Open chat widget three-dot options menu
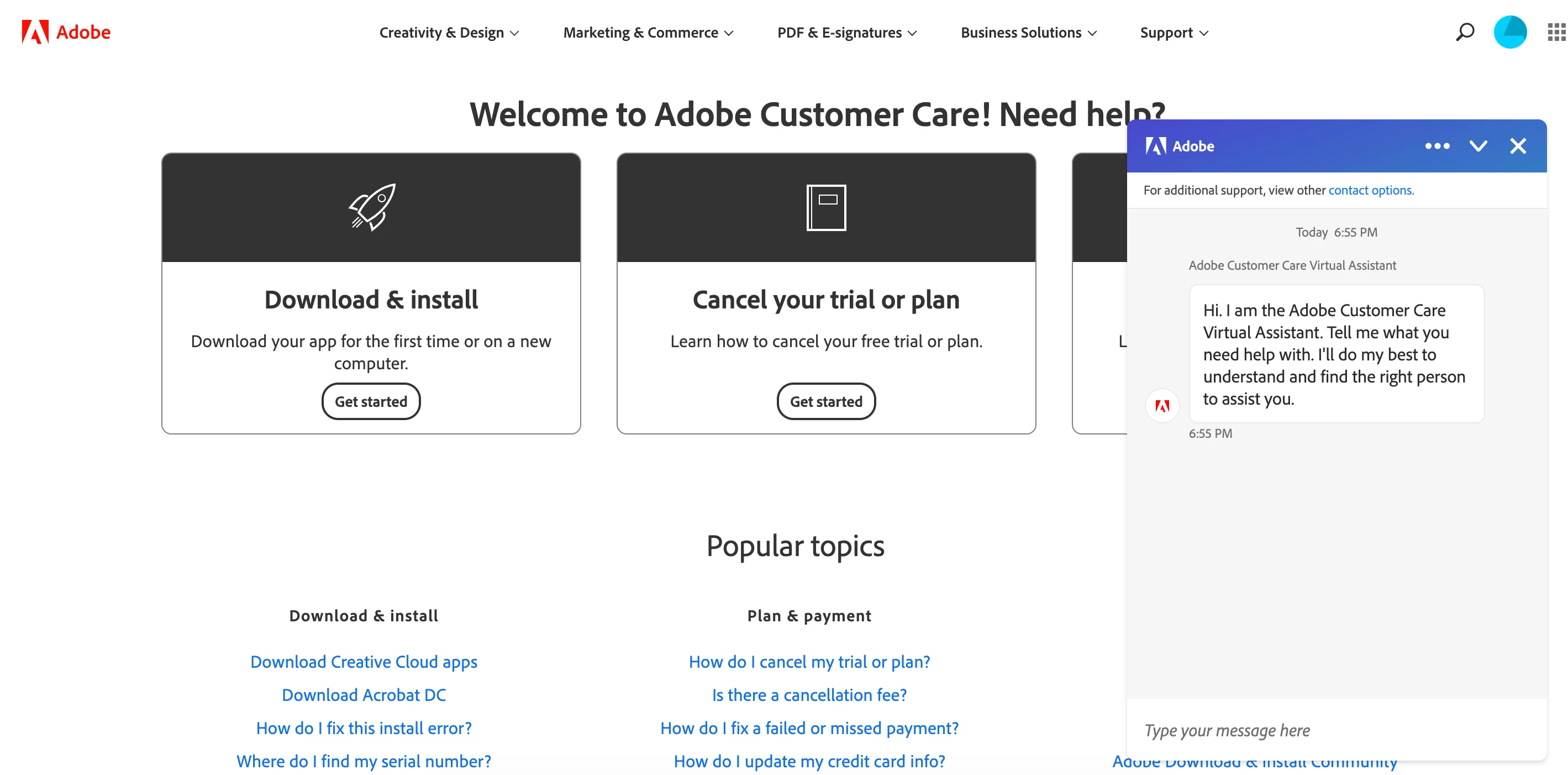Screen dimensions: 1568x775 [1437, 146]
